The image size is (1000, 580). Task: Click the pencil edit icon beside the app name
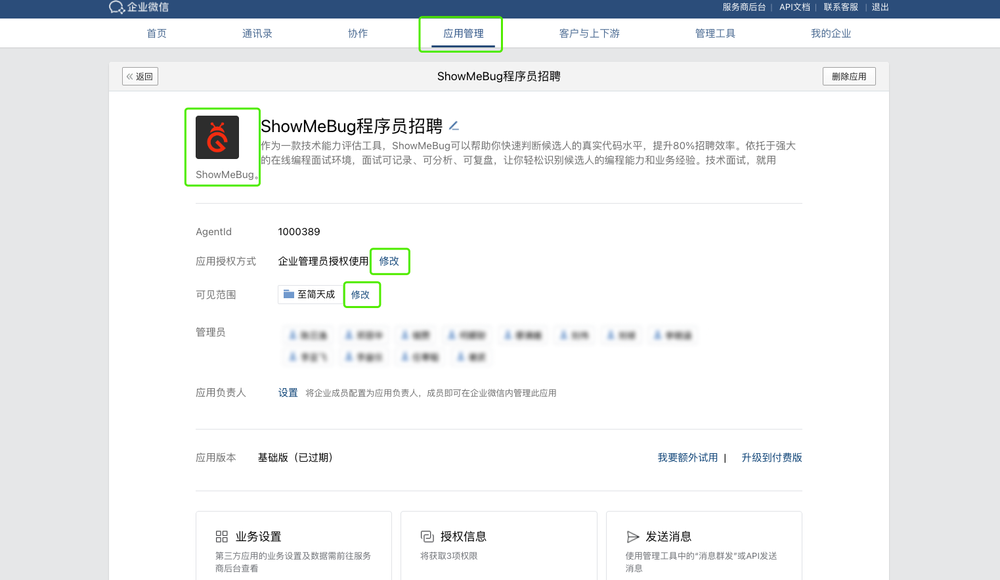(x=453, y=126)
